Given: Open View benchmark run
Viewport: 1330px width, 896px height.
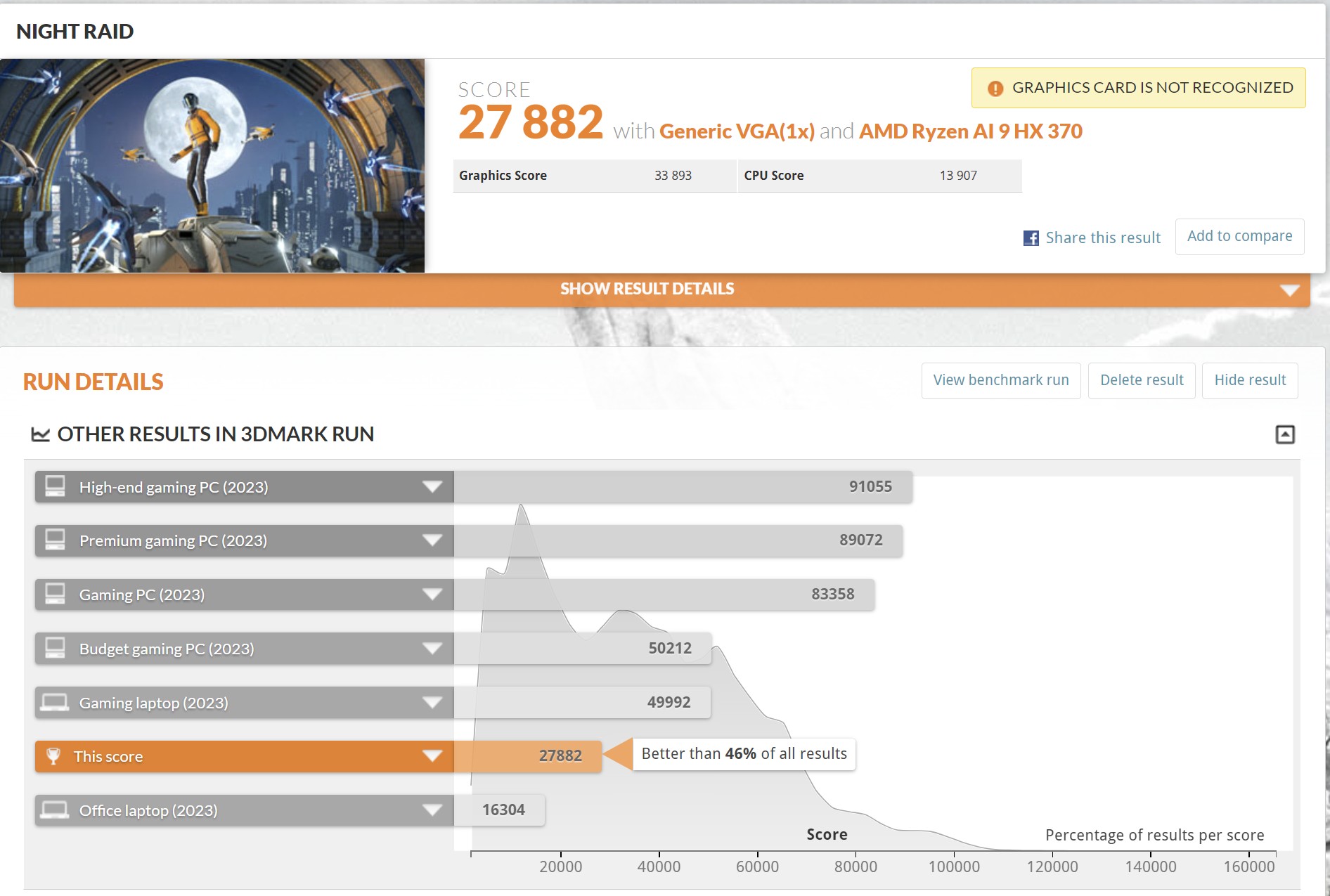Looking at the screenshot, I should click(x=1000, y=380).
